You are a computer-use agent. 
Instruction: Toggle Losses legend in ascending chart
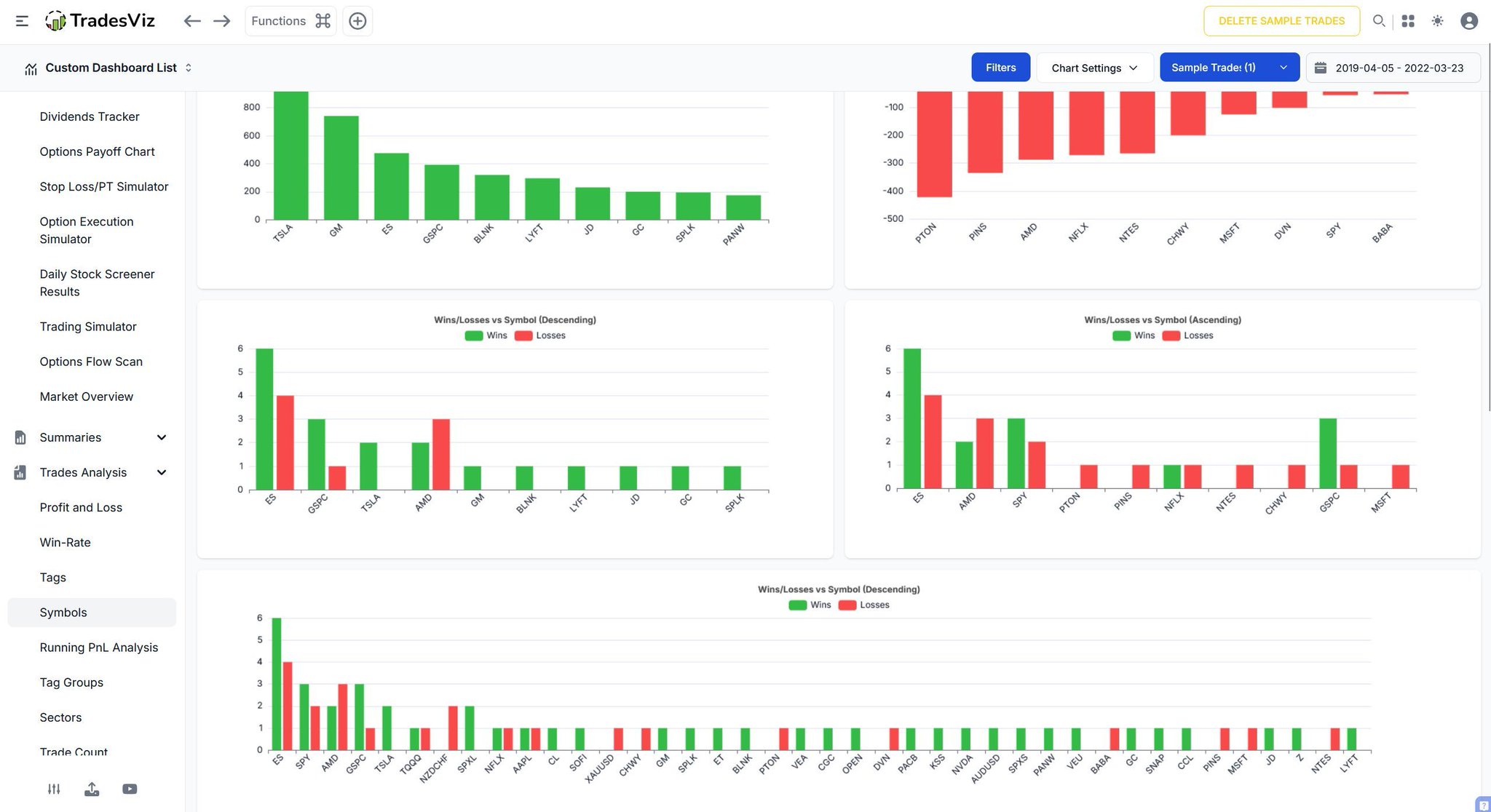coord(1188,335)
